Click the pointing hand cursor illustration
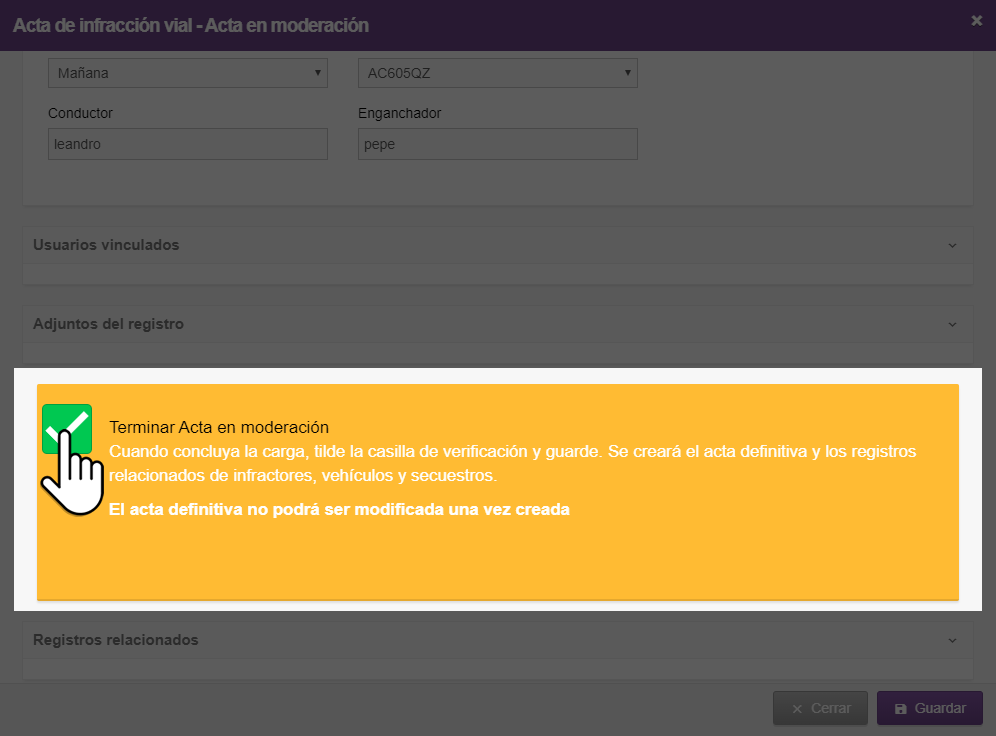This screenshot has height=736, width=996. pyautogui.click(x=73, y=473)
